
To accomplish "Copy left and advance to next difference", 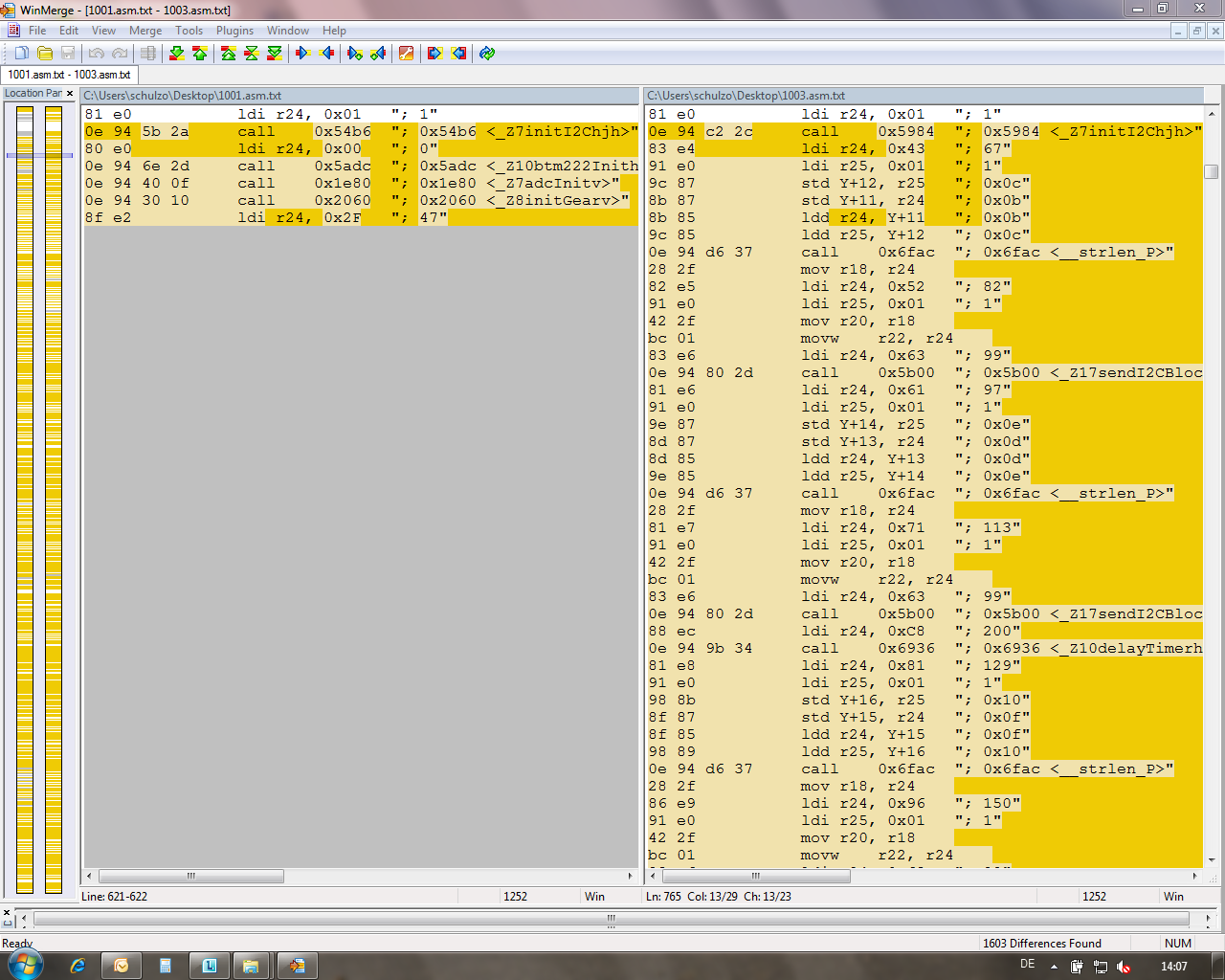I will (378, 54).
